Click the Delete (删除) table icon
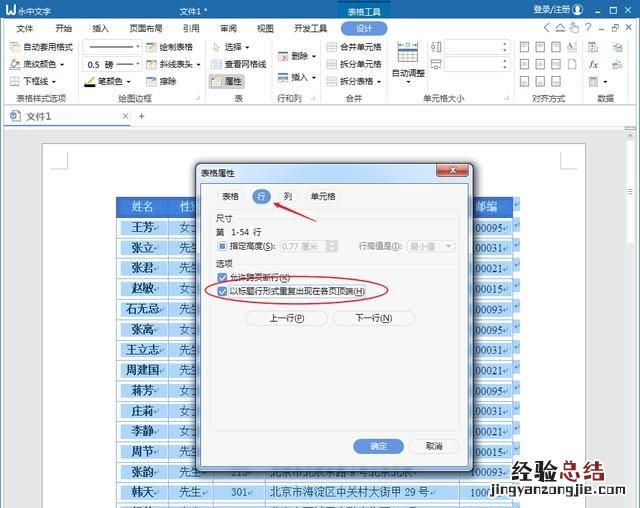Viewport: 640px width, 508px height. coord(283,56)
